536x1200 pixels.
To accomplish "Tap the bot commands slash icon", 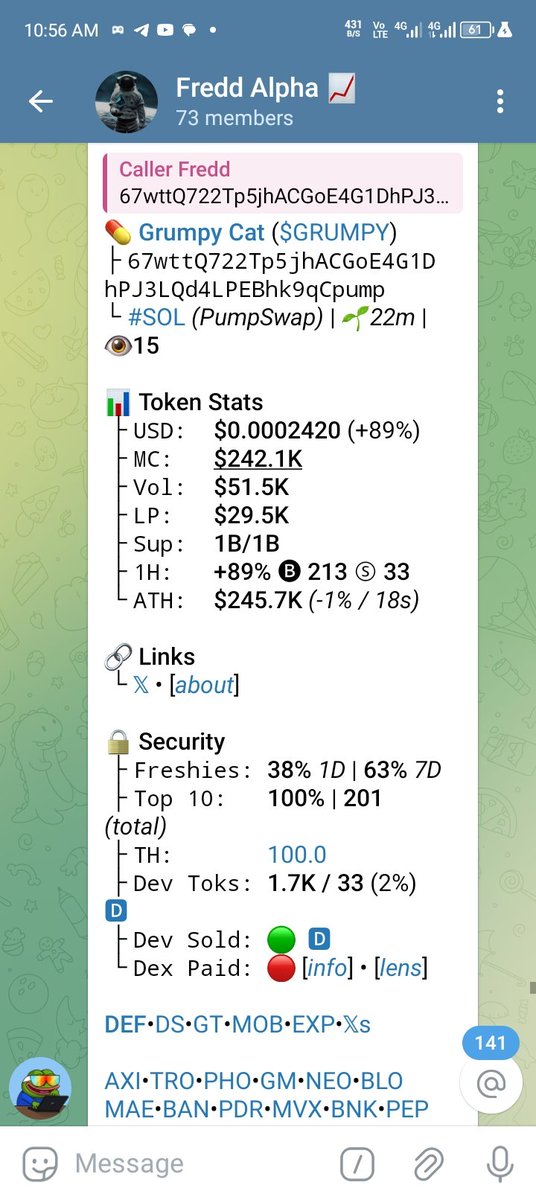I will point(357,1163).
